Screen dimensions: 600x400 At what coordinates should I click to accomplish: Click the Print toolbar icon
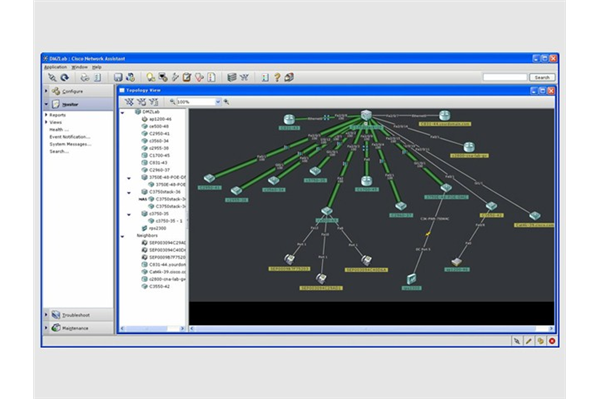point(85,78)
